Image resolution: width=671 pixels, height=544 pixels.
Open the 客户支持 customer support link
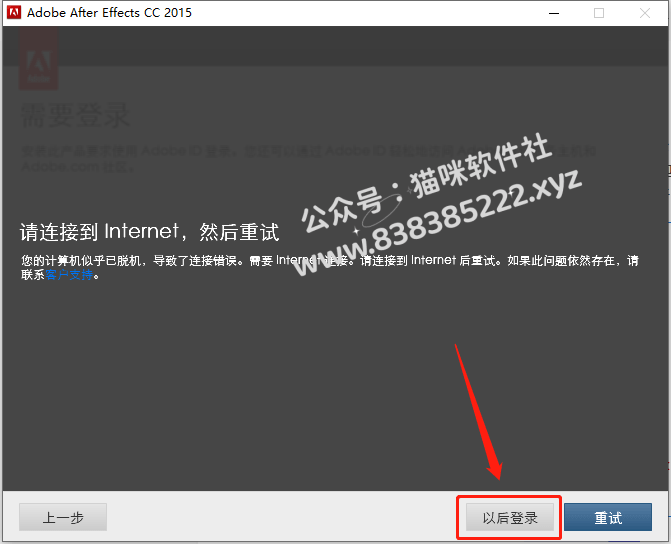click(x=69, y=275)
